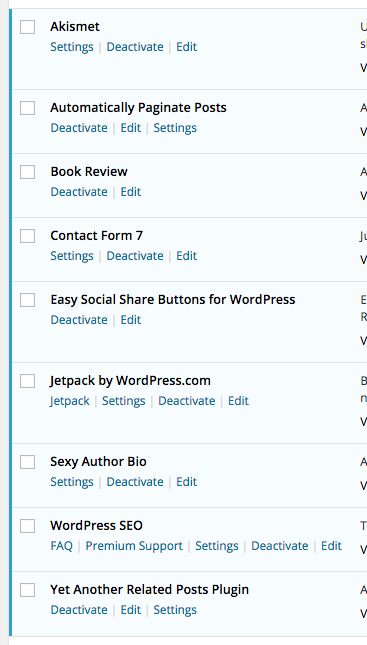Deactivate Contact Form 7
Screen dimensions: 367x645
135,256
